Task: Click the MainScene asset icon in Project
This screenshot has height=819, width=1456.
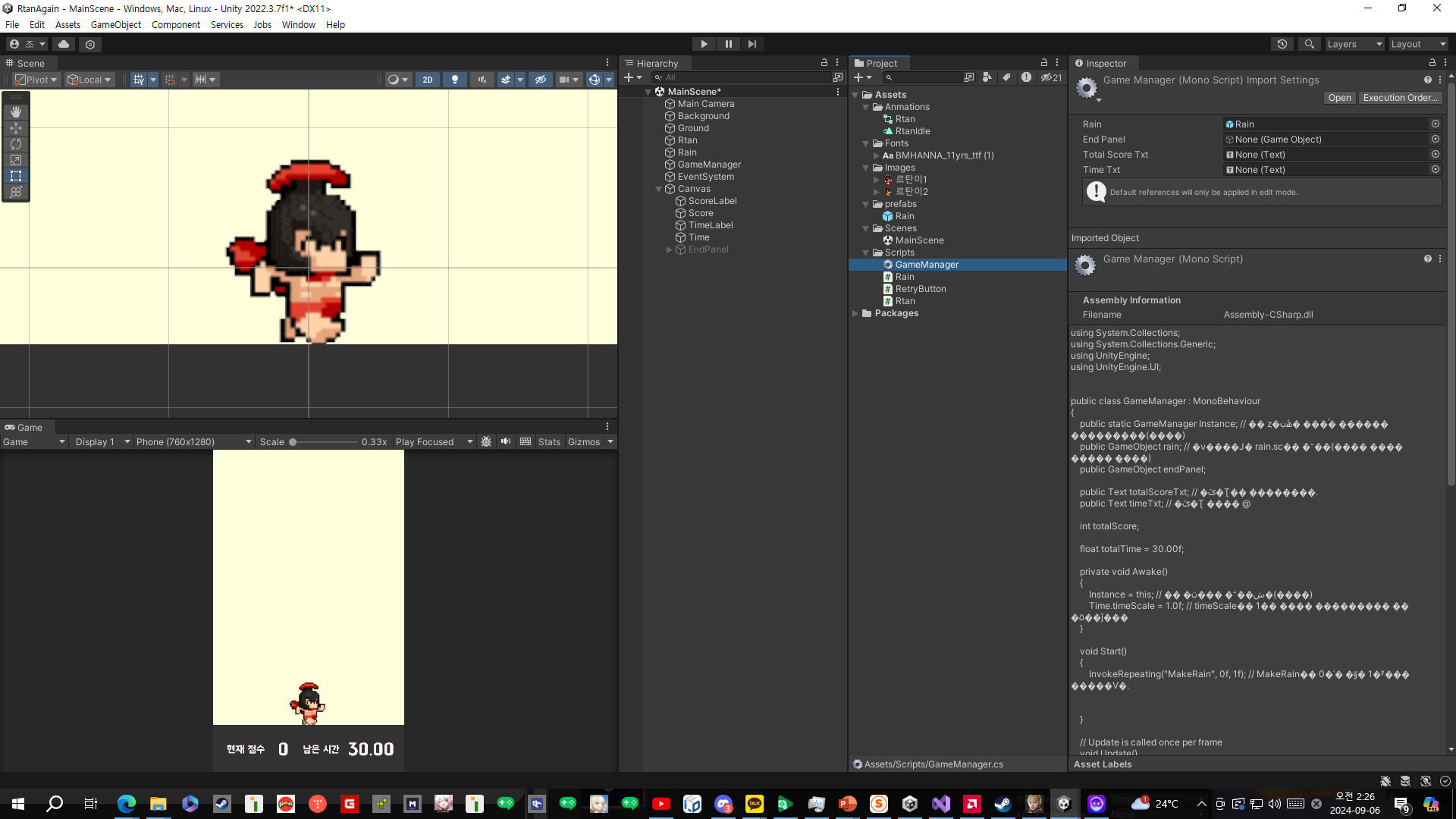Action: click(x=888, y=240)
